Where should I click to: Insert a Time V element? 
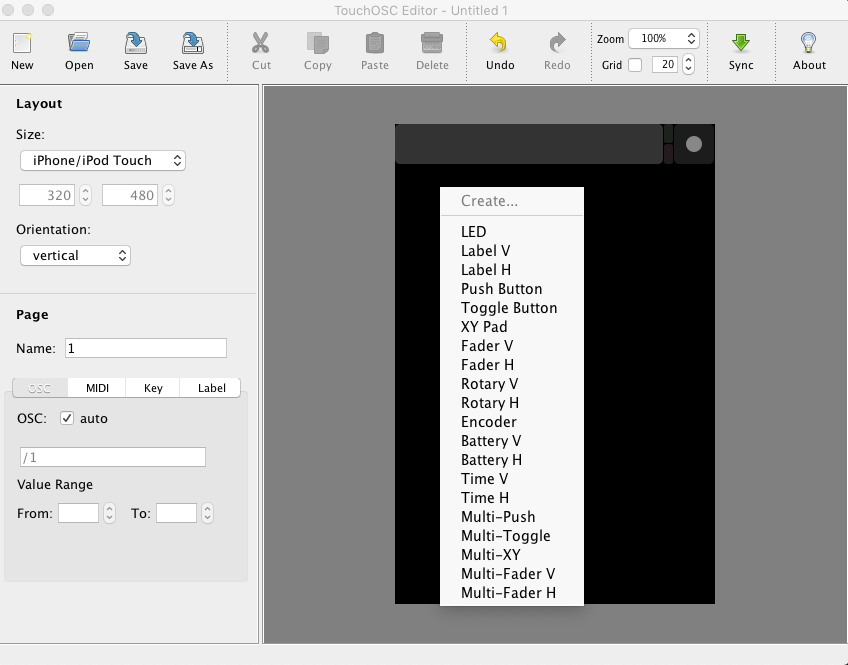tap(512, 478)
